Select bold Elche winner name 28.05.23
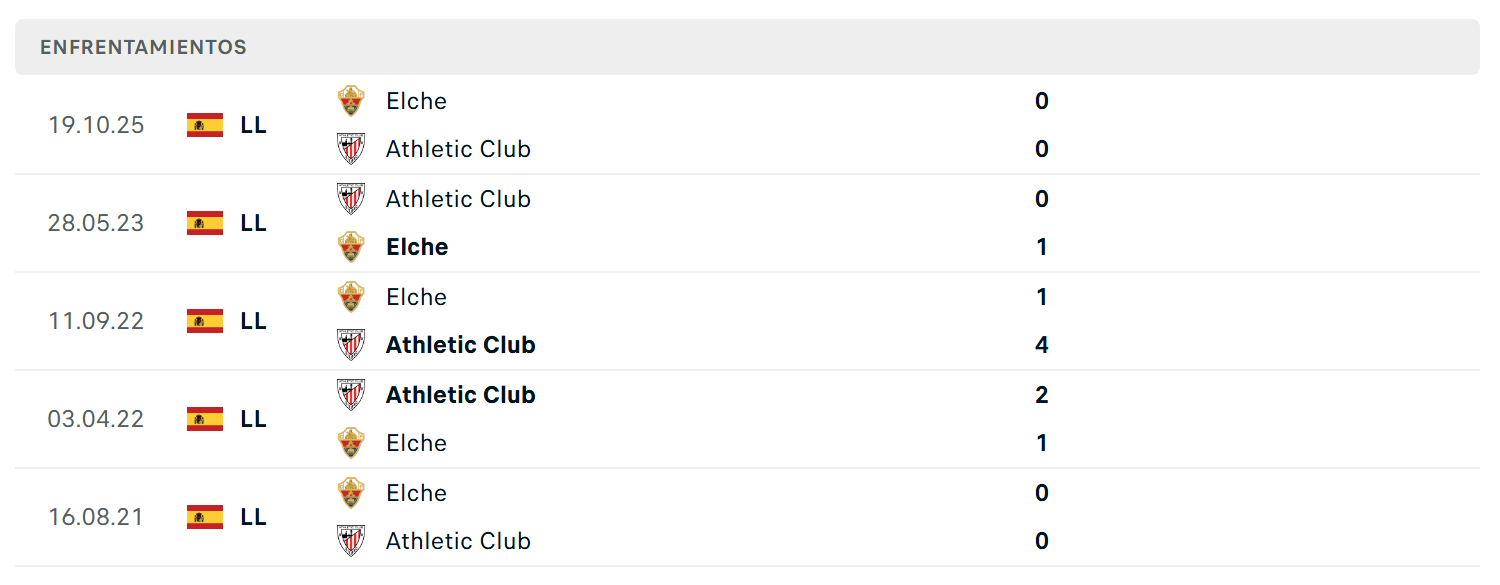1500x585 pixels. click(417, 247)
